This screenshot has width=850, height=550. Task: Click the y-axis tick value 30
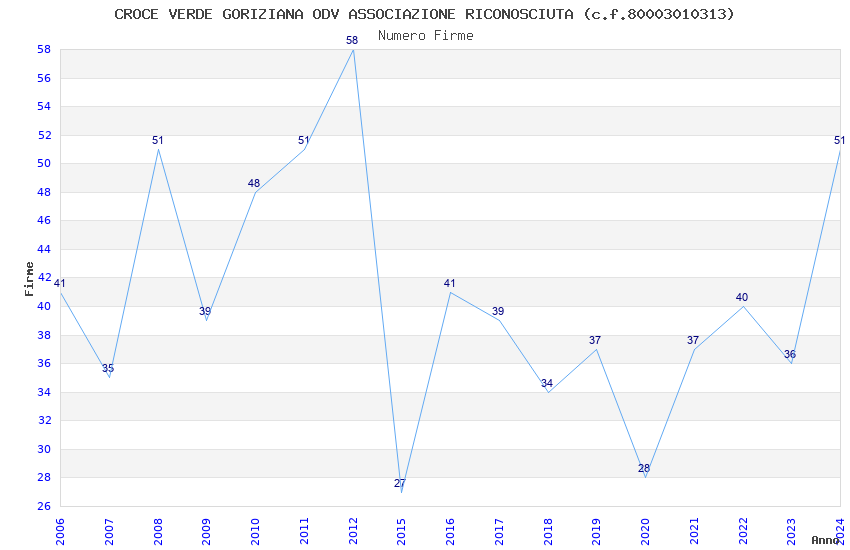coord(44,449)
